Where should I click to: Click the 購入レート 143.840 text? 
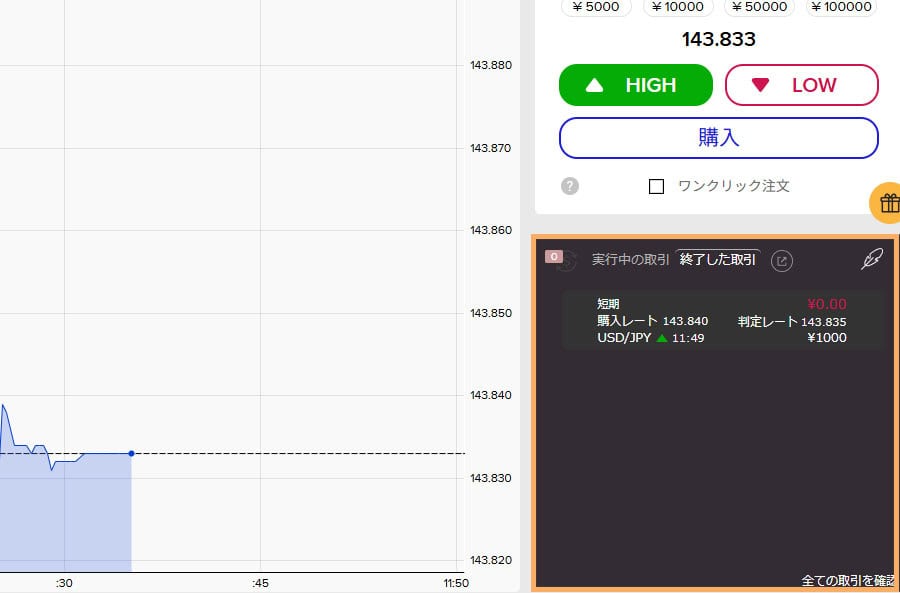[x=653, y=321]
